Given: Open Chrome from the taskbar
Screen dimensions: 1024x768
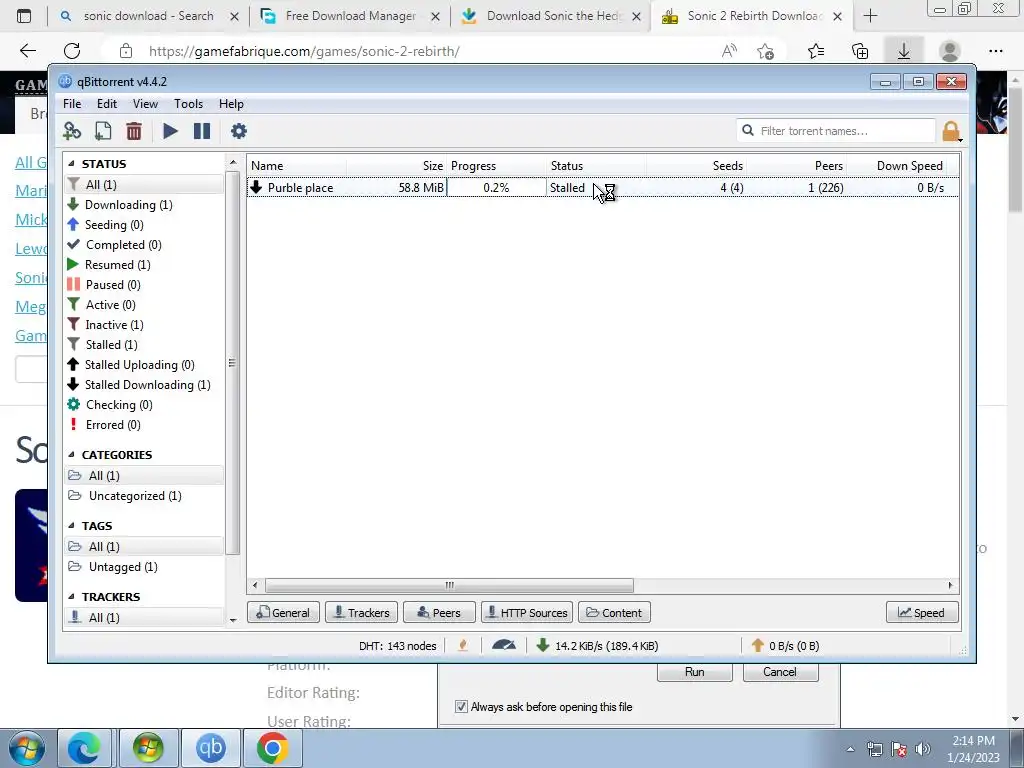Looking at the screenshot, I should pos(272,748).
